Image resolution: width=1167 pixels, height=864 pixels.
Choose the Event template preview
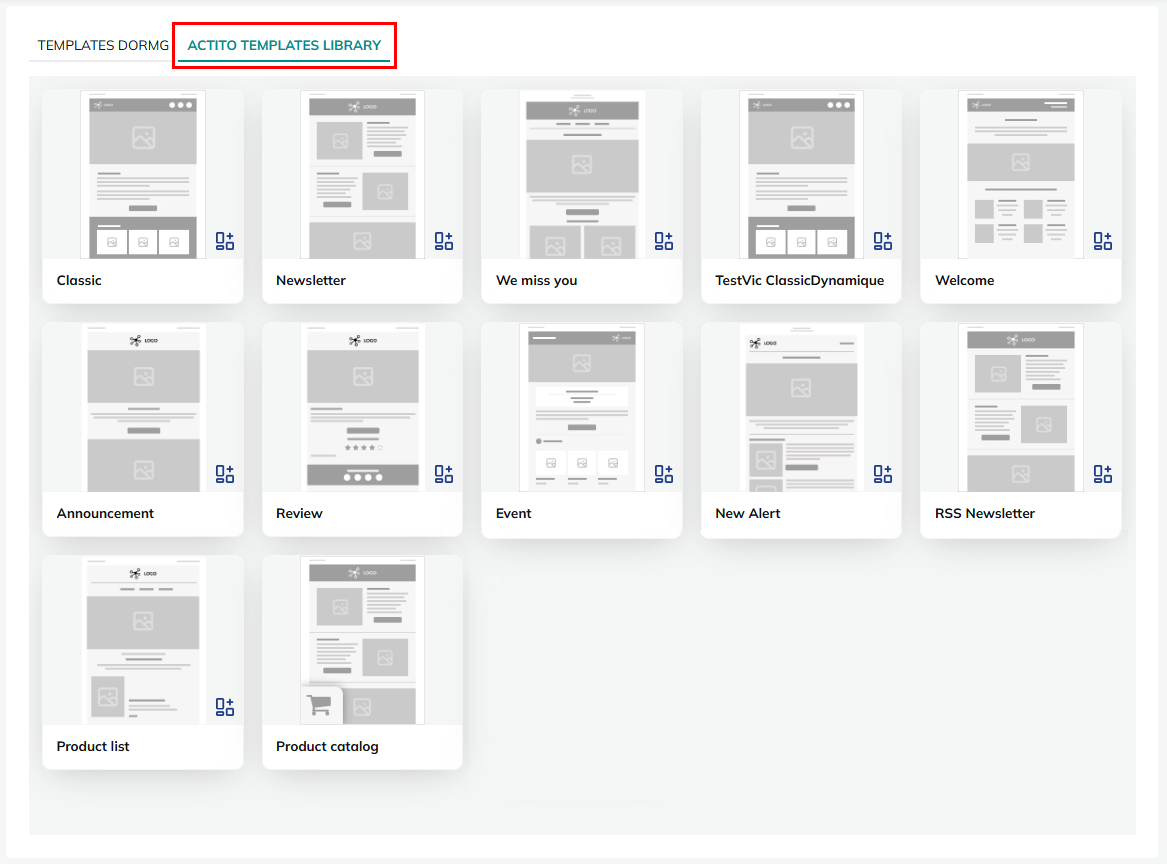[582, 407]
